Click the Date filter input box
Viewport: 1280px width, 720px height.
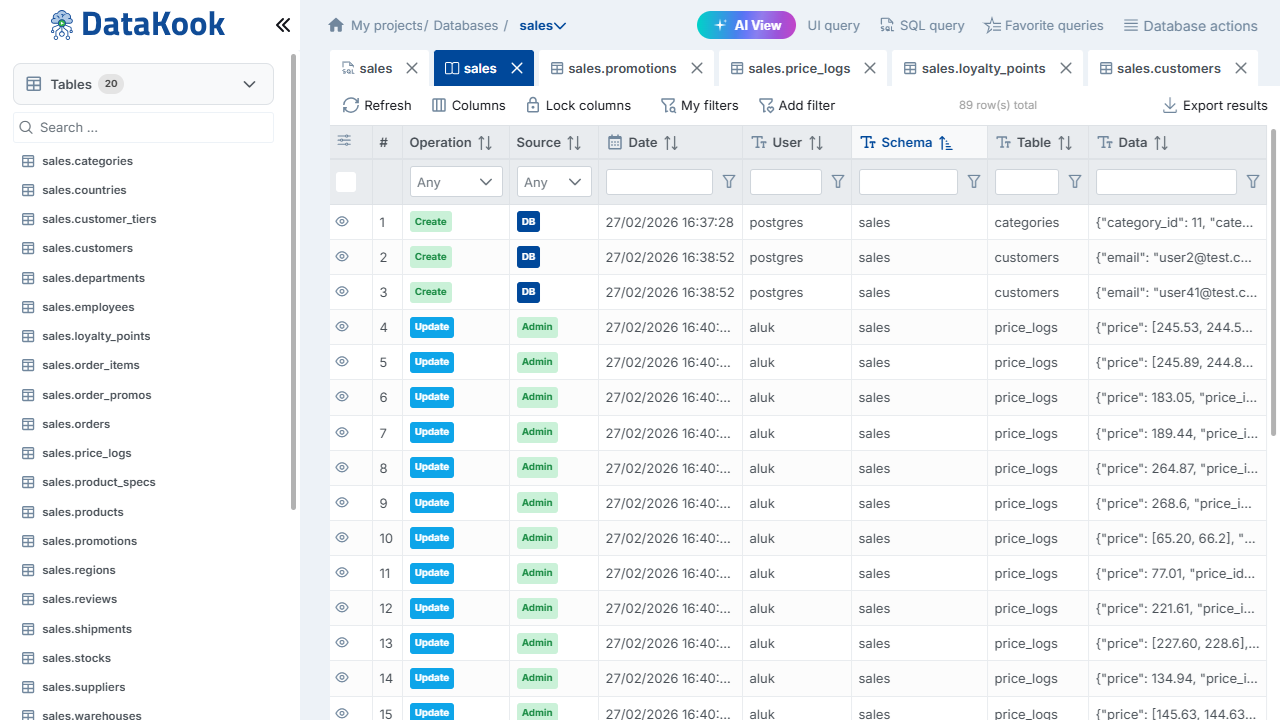(659, 182)
